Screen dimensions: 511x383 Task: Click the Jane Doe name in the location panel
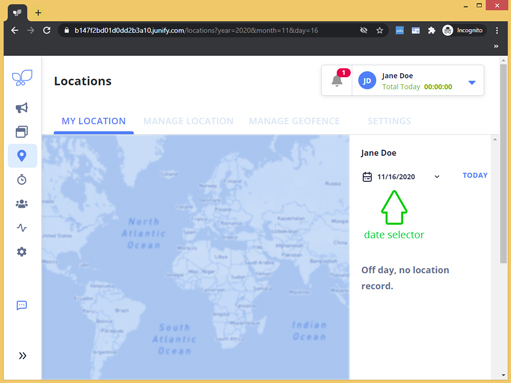point(378,153)
